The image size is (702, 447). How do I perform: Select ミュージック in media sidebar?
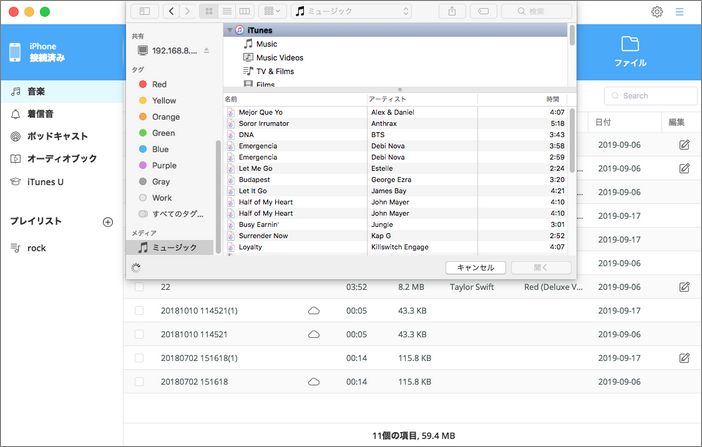click(x=170, y=247)
